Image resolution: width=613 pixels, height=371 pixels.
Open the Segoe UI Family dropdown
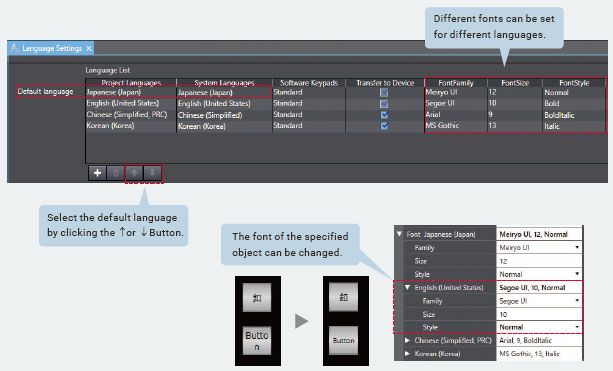tap(577, 301)
